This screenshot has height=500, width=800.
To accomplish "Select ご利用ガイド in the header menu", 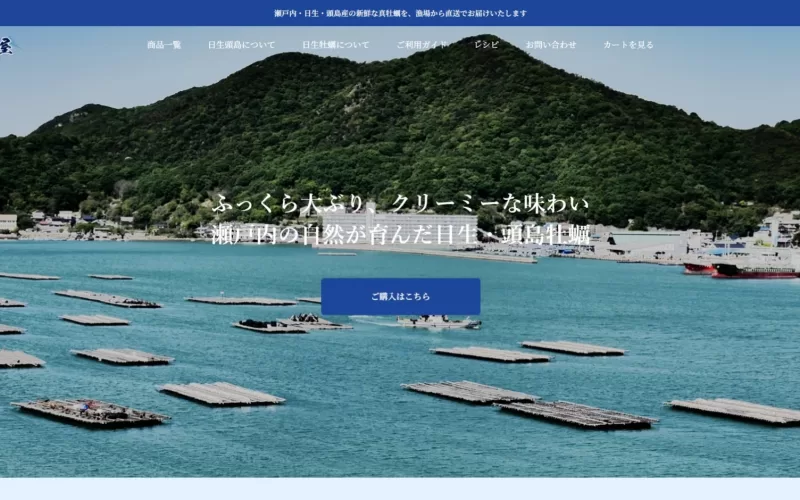I will click(422, 45).
